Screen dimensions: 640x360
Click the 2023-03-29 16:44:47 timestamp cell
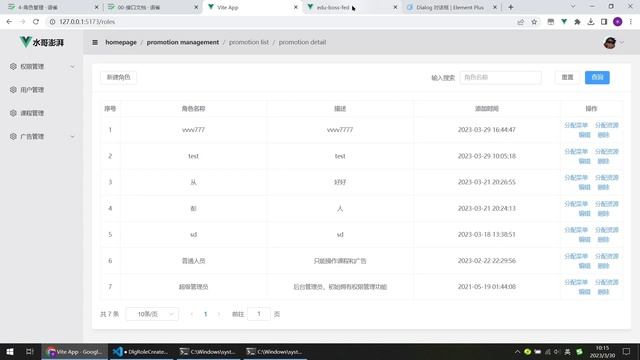click(x=487, y=129)
